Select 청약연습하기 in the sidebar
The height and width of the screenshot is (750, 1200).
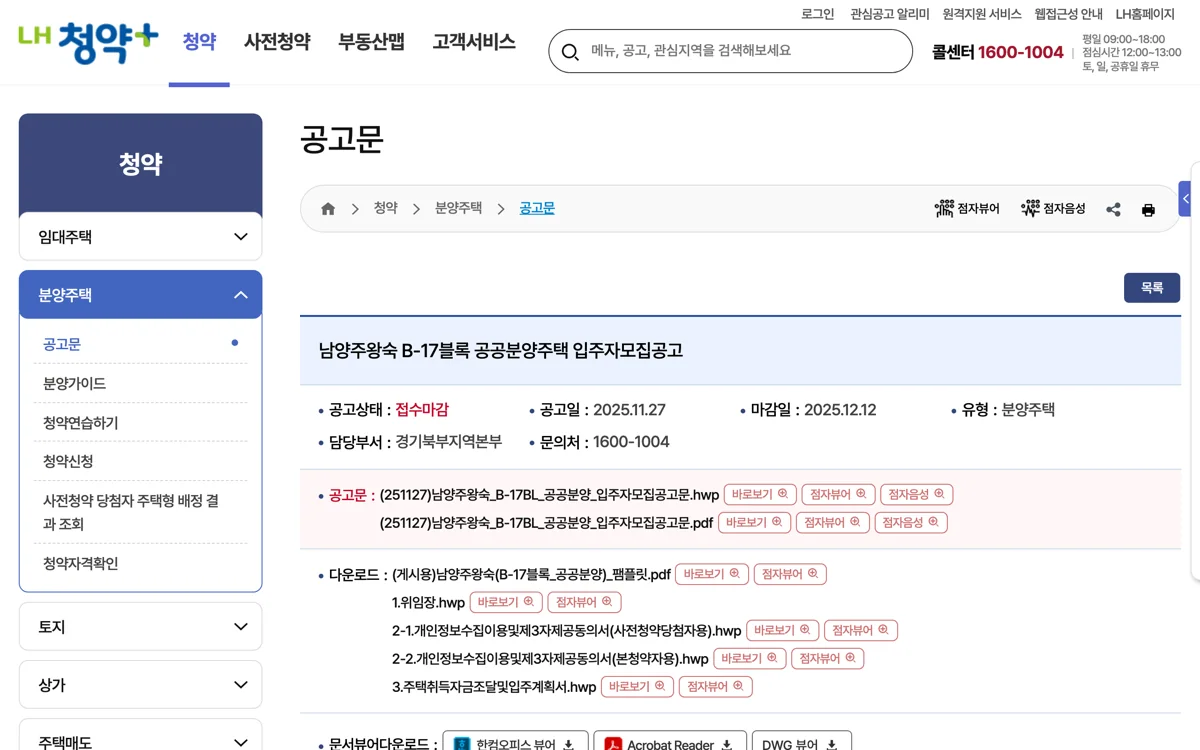[80, 422]
